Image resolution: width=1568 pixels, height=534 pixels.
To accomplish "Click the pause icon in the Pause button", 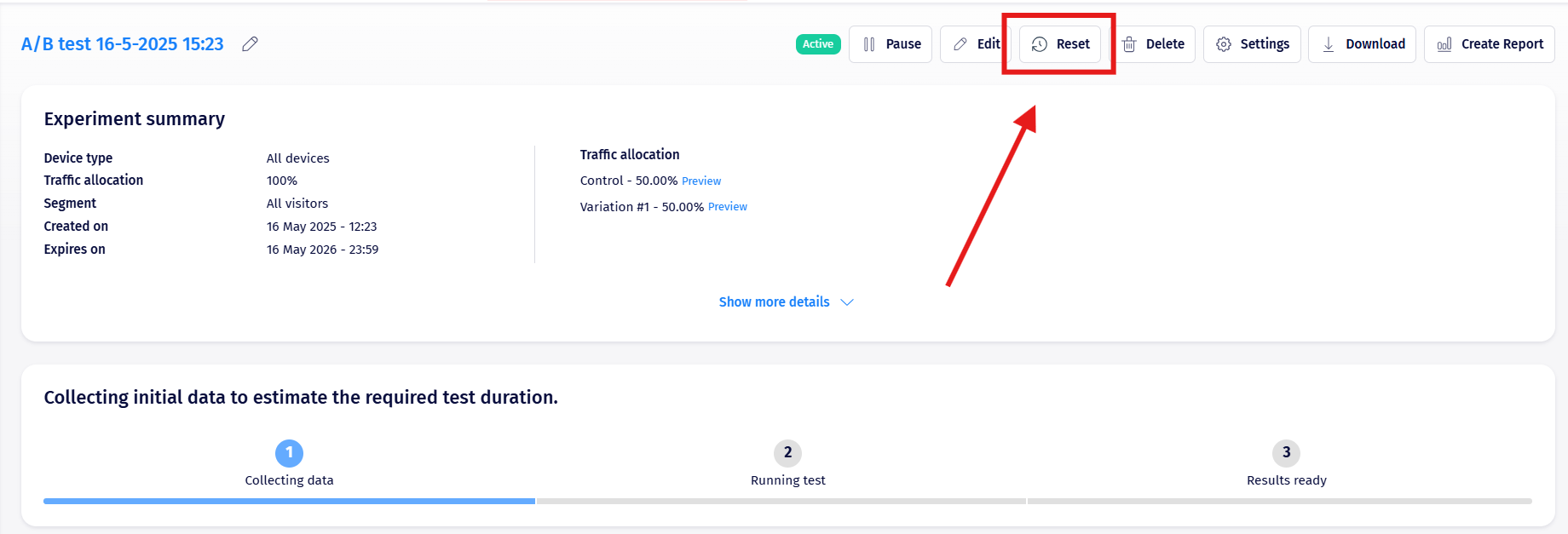I will [869, 44].
